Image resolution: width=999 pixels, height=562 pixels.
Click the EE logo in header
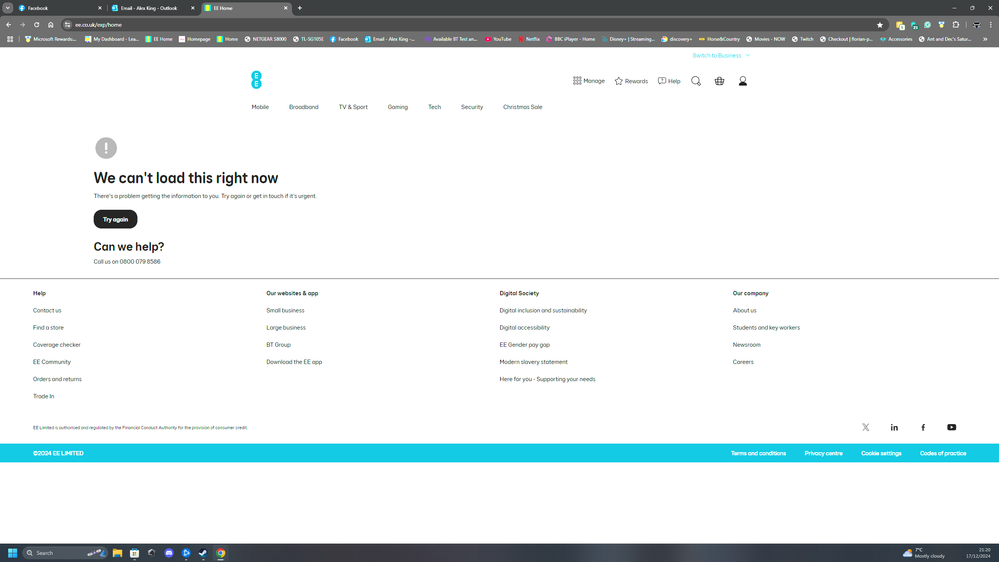click(x=256, y=80)
